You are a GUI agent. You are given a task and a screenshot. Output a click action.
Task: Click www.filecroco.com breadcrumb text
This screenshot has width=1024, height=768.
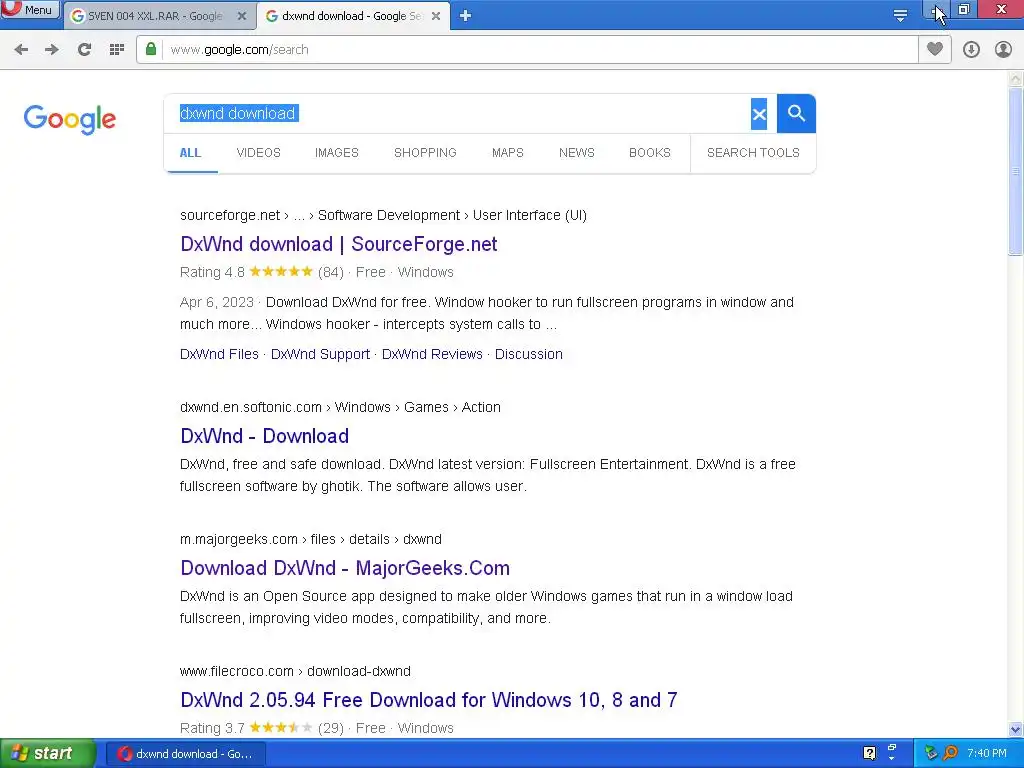[x=236, y=671]
